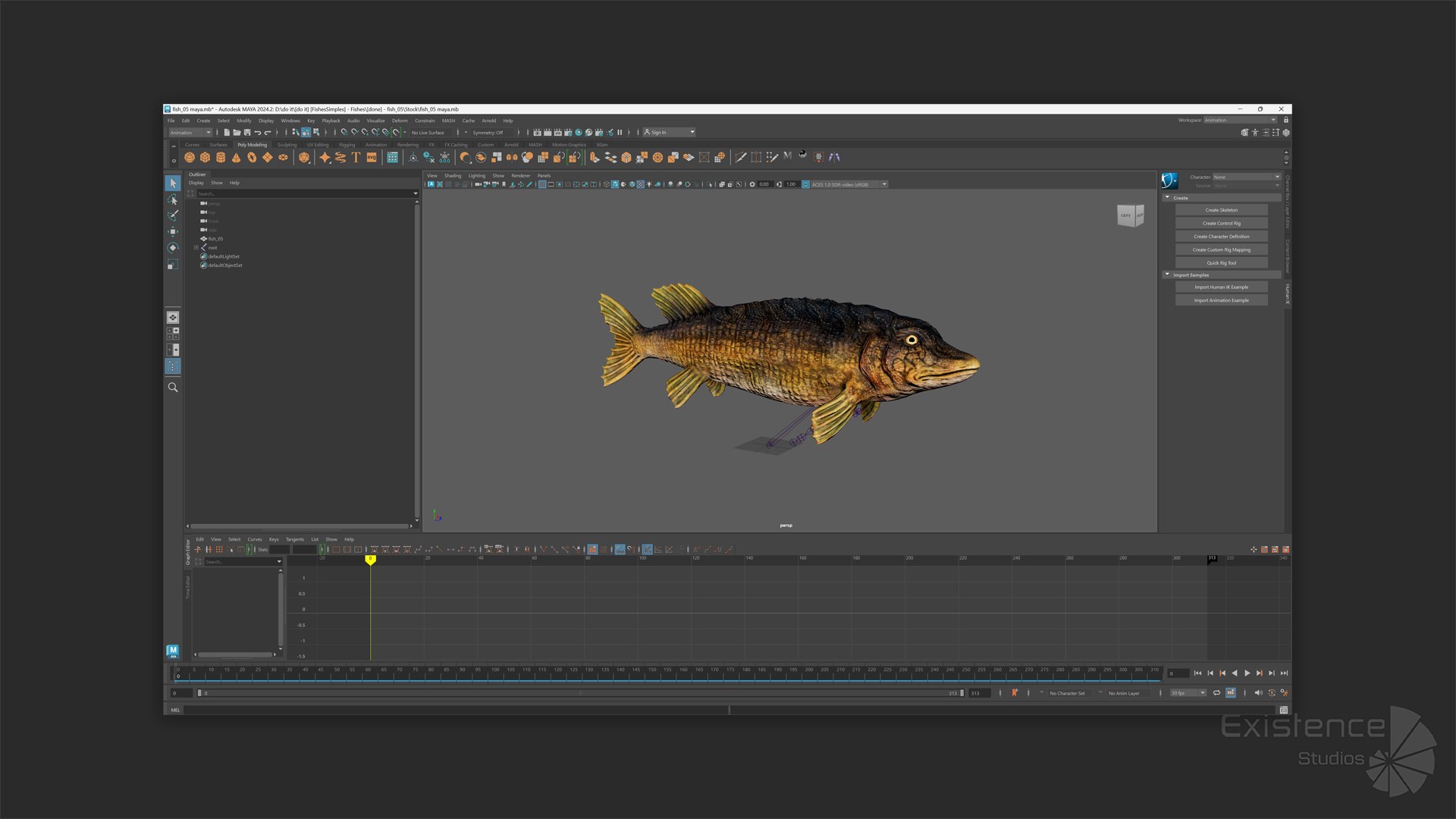Toggle Modeling Toolkit icon at top right

pos(1244,132)
